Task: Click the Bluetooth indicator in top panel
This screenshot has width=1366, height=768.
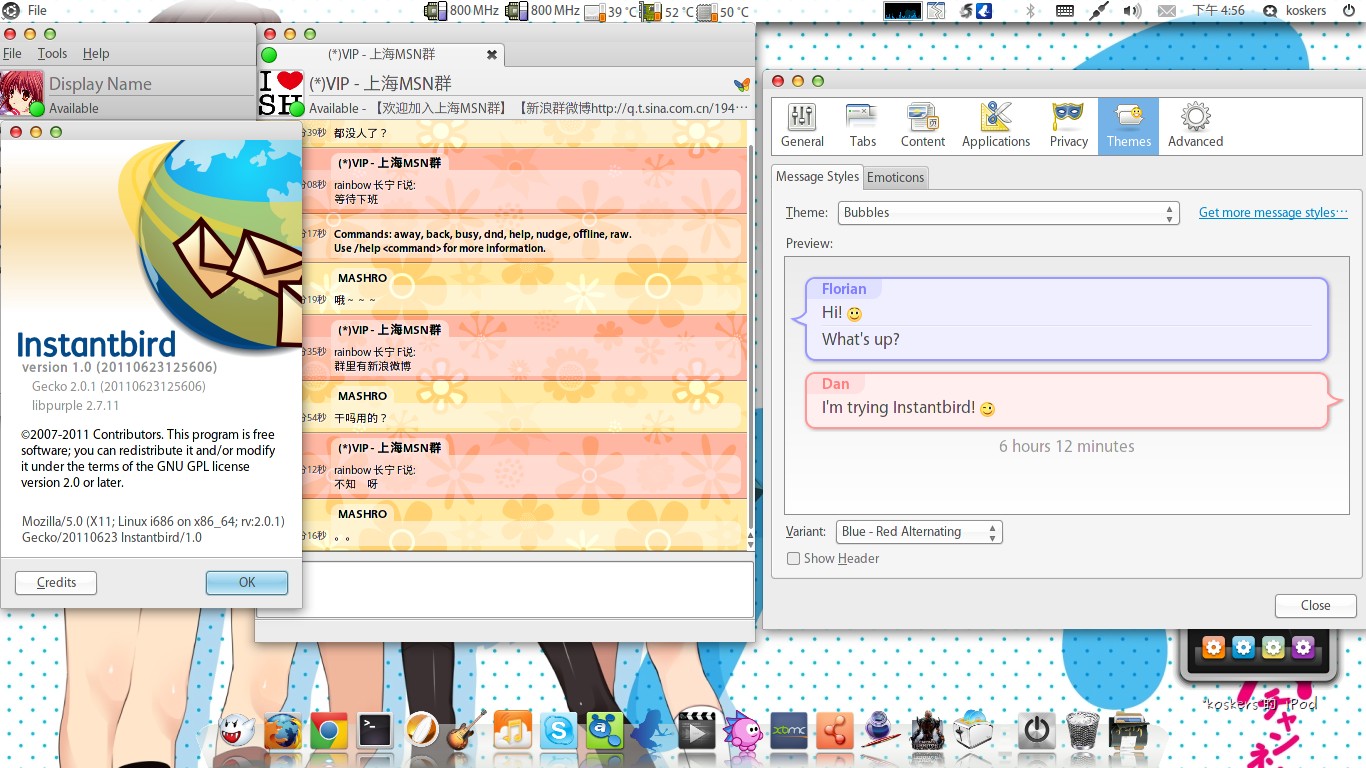Action: [1029, 11]
